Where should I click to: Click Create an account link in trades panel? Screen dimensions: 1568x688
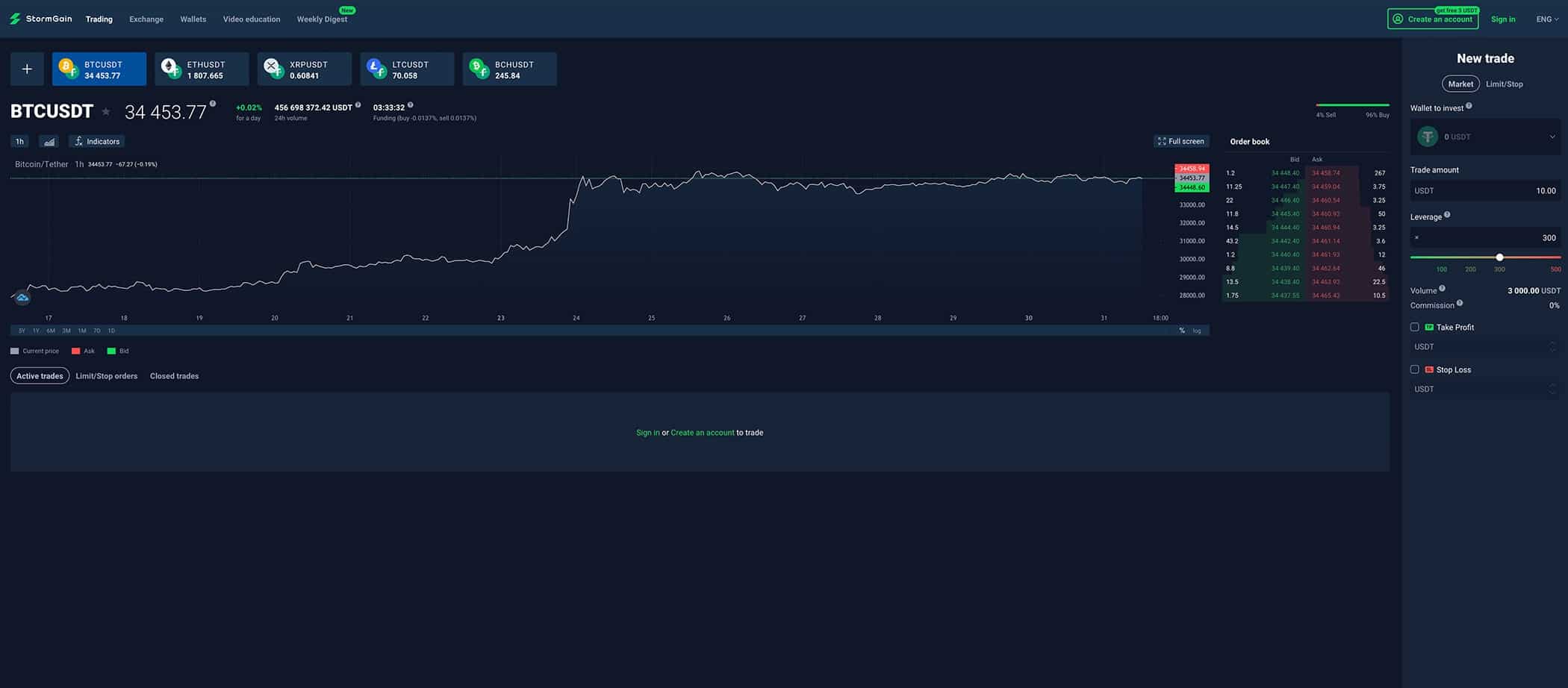point(702,433)
